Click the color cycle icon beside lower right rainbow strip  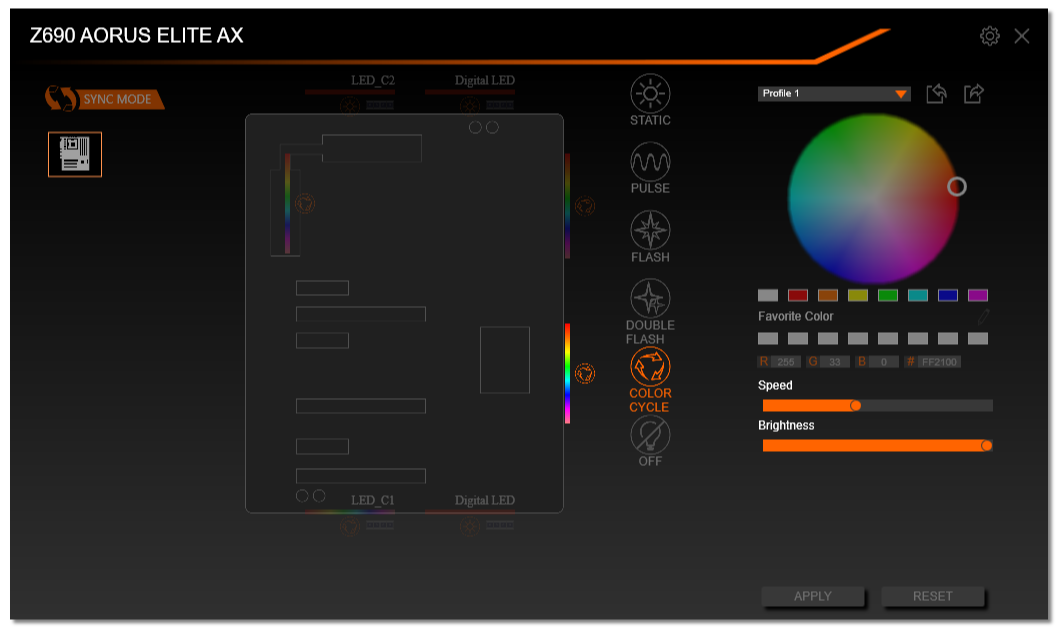tap(585, 373)
